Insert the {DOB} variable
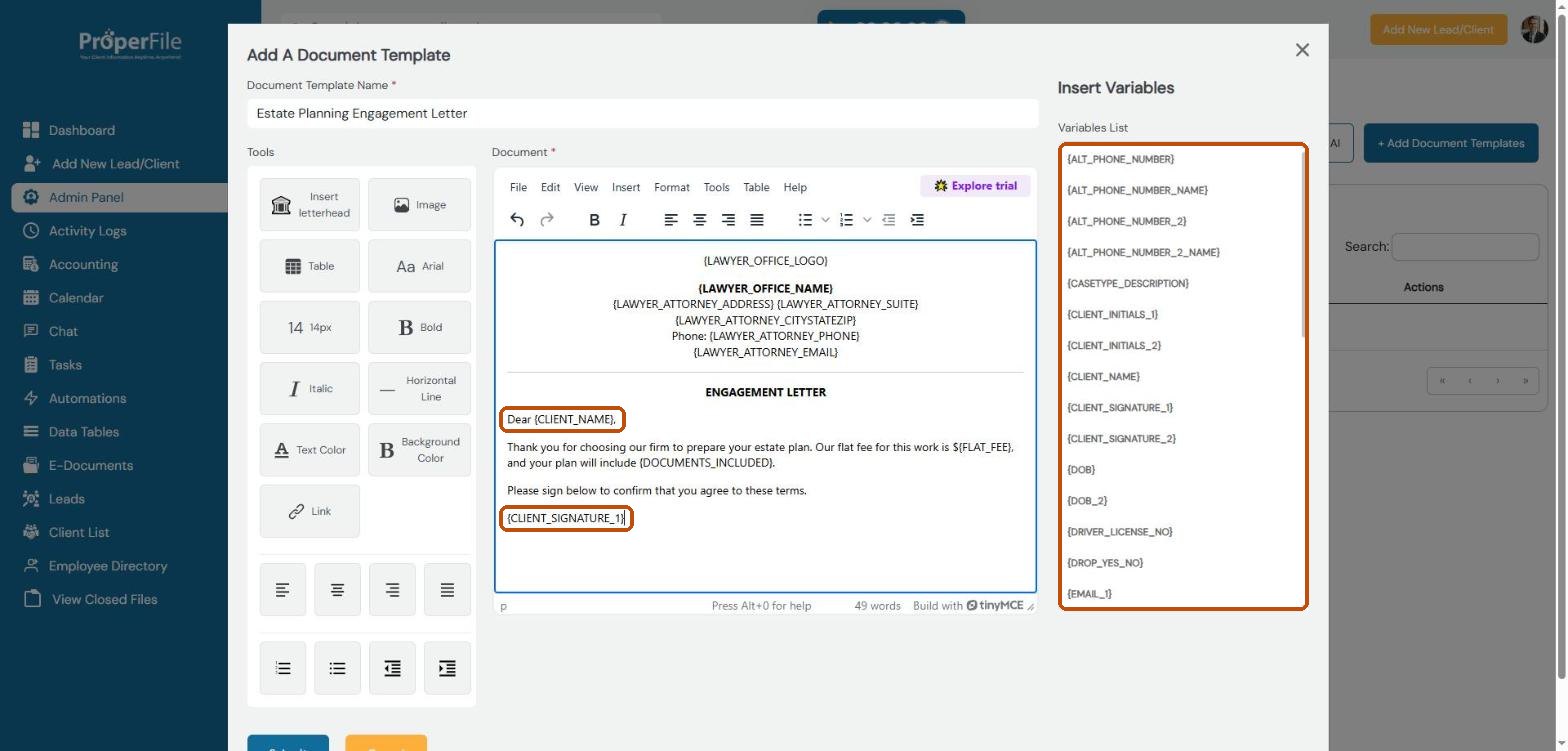Viewport: 1568px width, 751px height. pos(1081,470)
